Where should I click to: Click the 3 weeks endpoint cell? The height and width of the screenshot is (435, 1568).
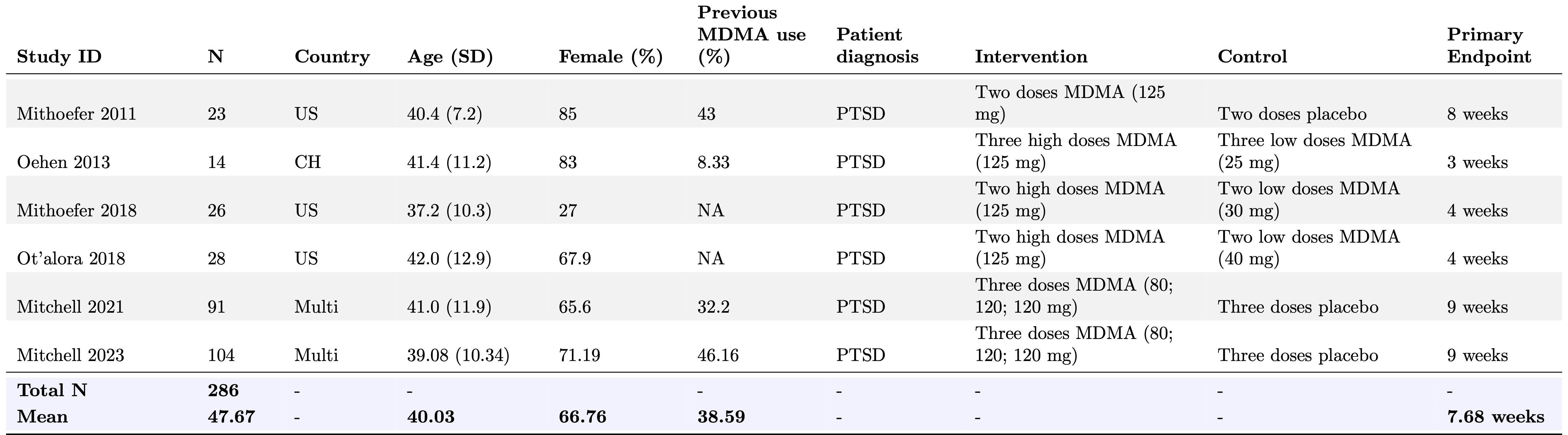[1477, 162]
